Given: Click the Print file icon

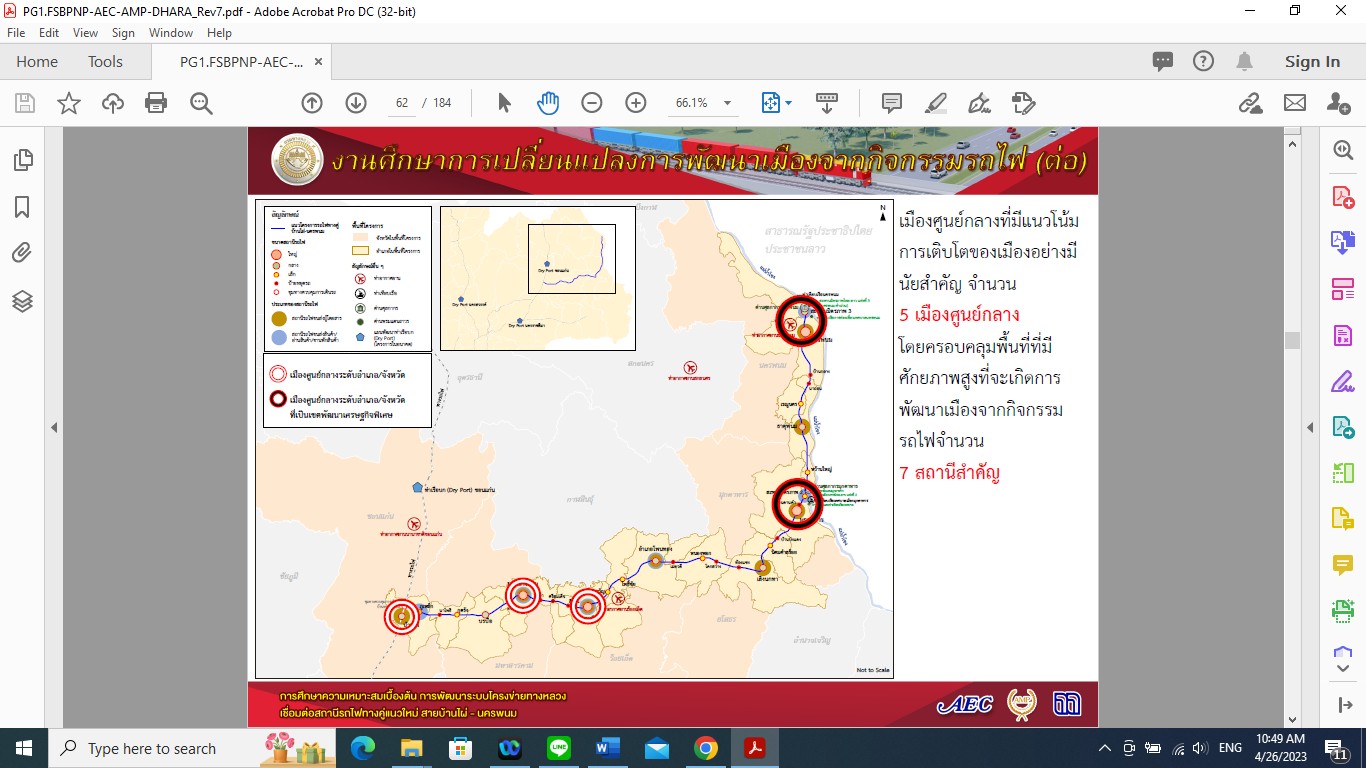Looking at the screenshot, I should 156,103.
